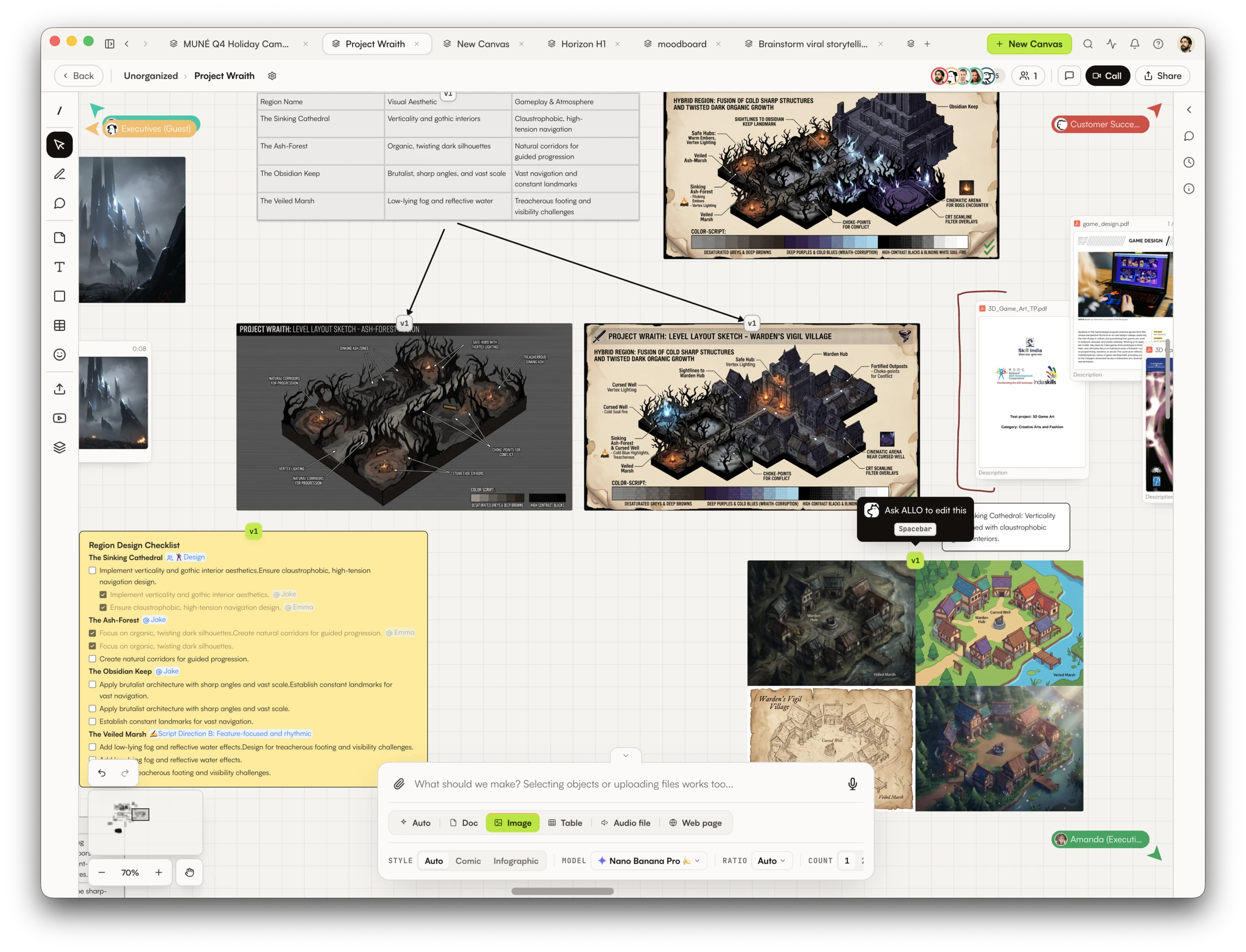Open the emoji sticker tool
1246x952 pixels.
59,355
